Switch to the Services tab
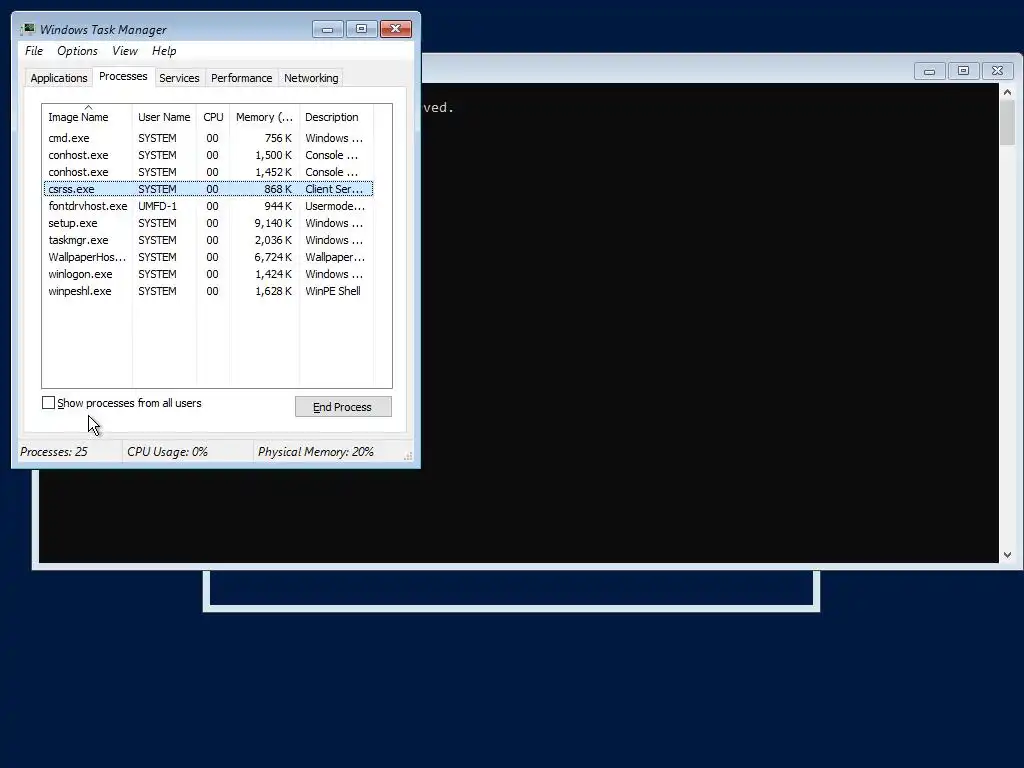This screenshot has height=768, width=1024. coord(180,78)
